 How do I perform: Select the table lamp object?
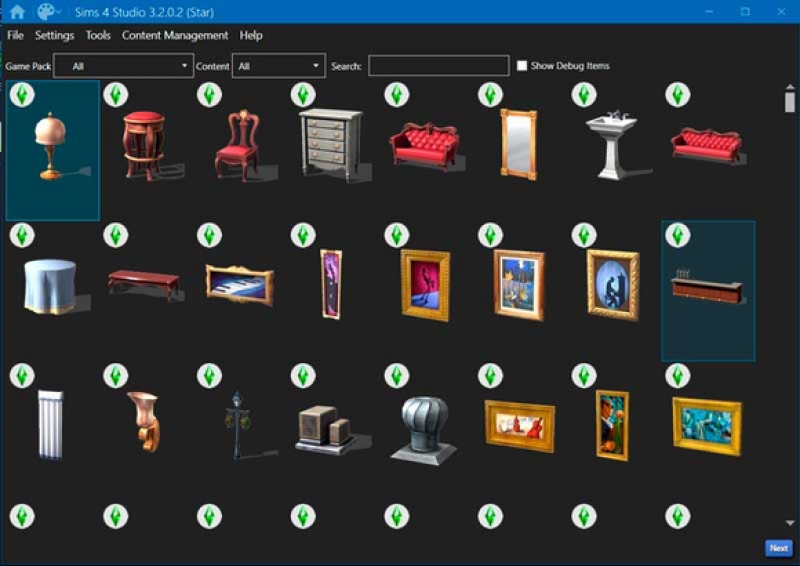[x=51, y=145]
